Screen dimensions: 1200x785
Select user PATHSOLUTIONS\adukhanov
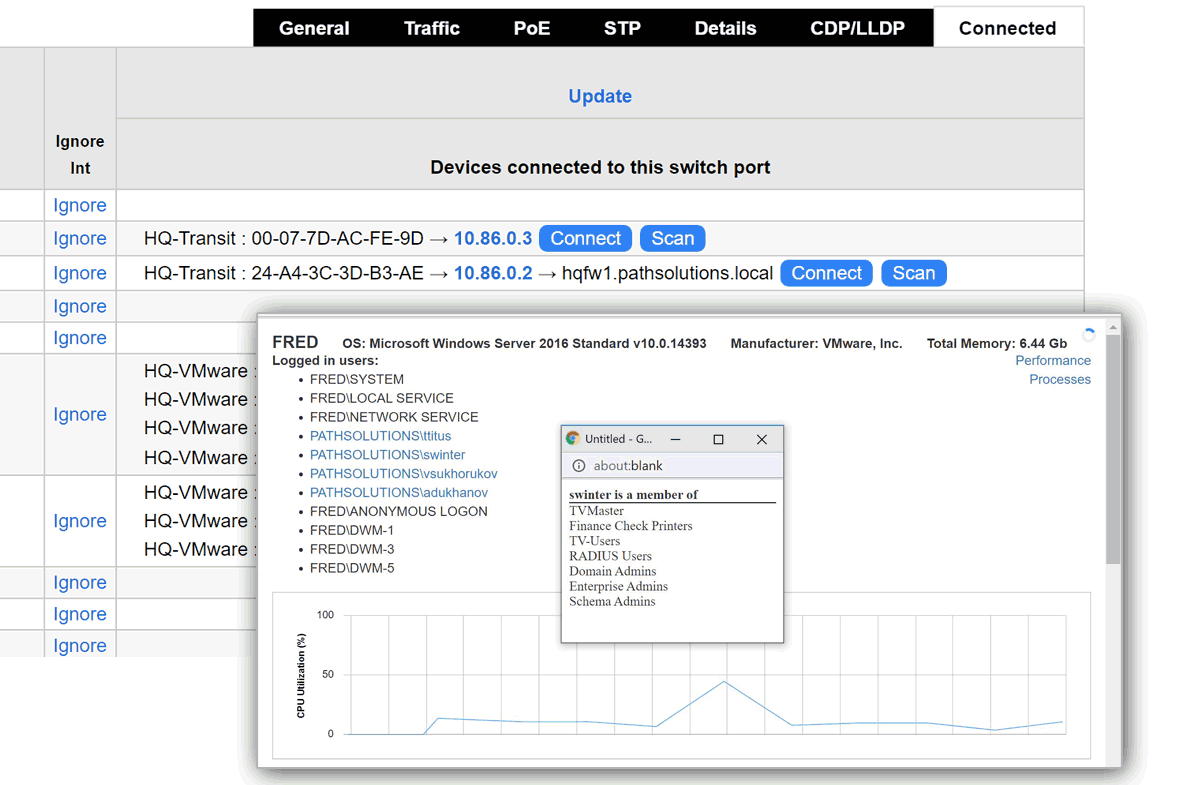(398, 493)
